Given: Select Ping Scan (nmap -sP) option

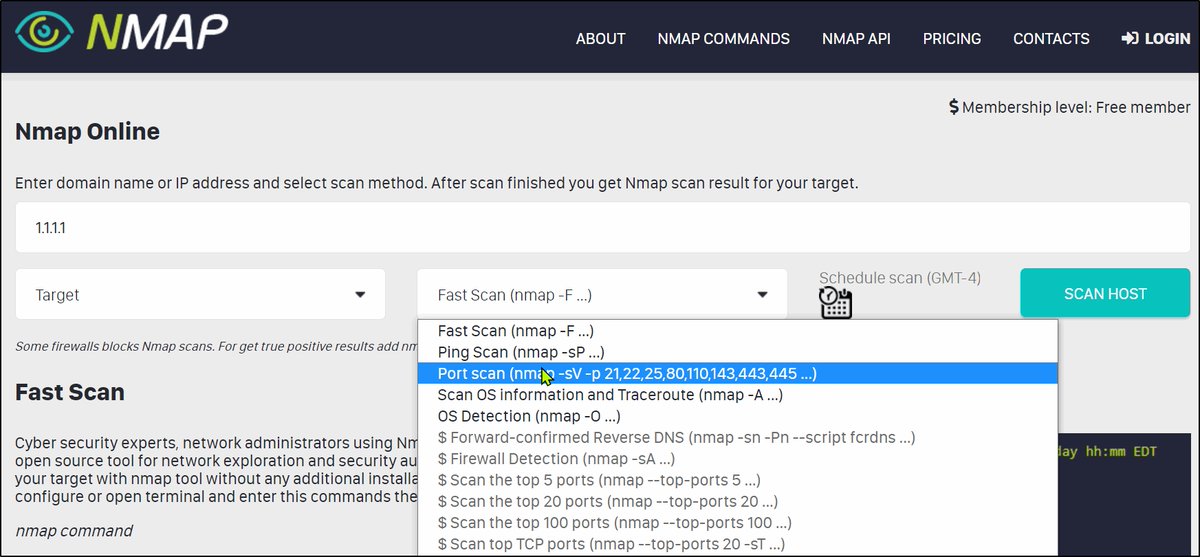Looking at the screenshot, I should [737, 352].
